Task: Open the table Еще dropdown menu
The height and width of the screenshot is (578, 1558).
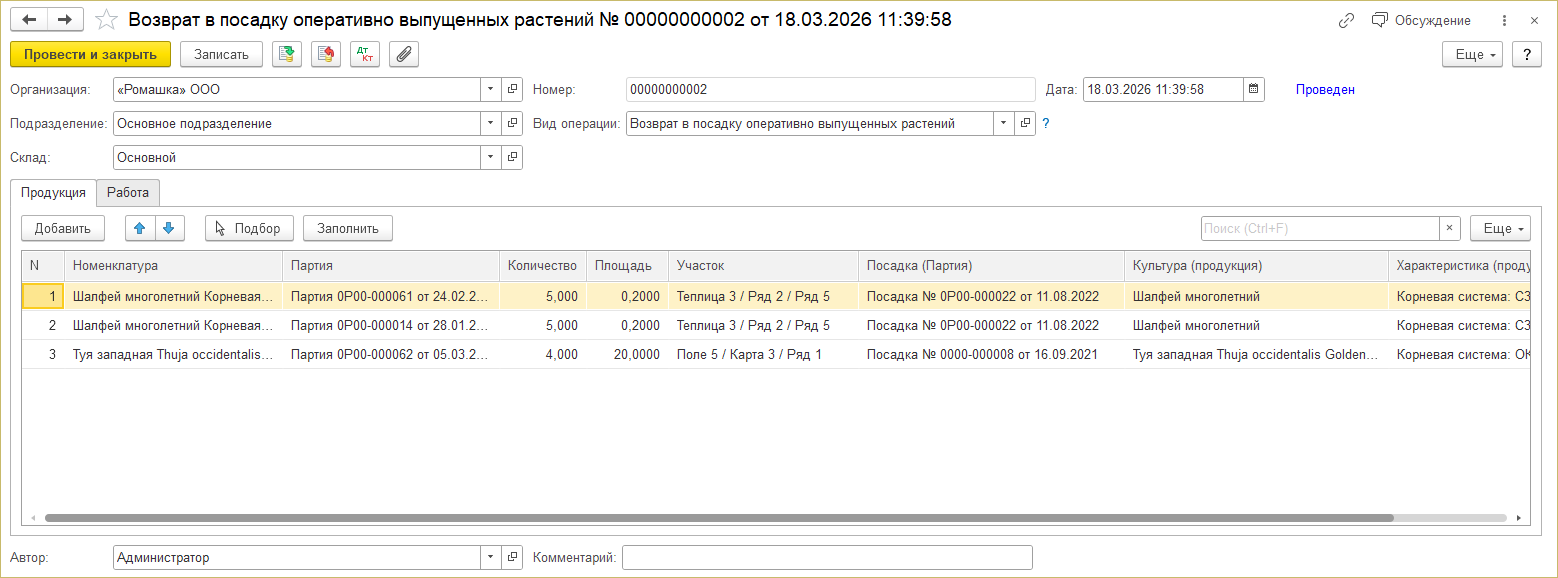Action: [x=1500, y=229]
